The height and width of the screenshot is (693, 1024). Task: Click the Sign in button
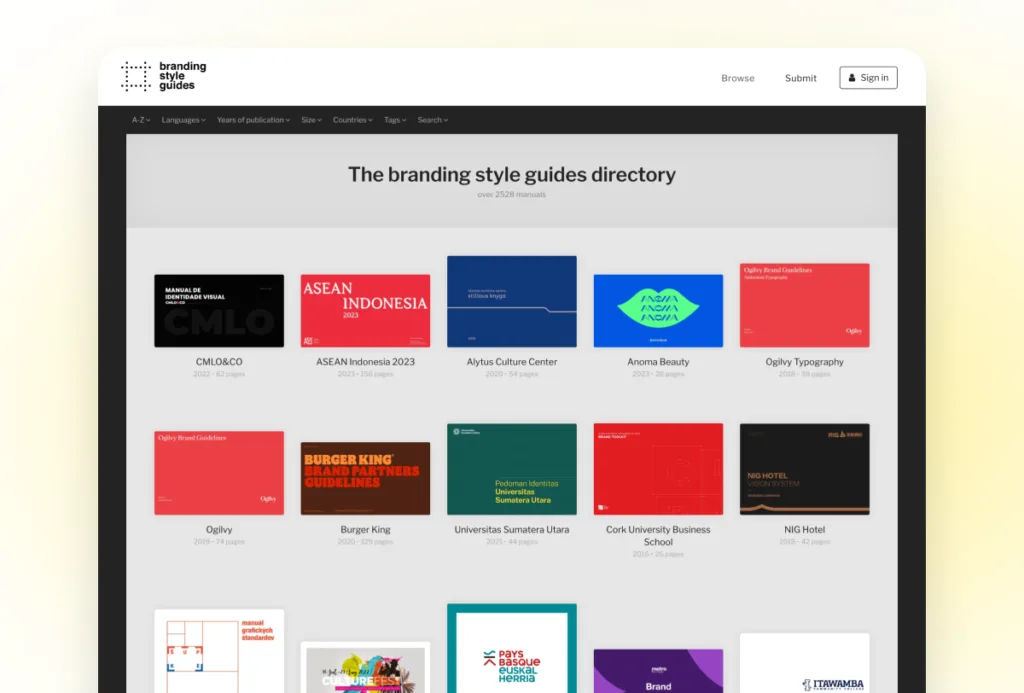pyautogui.click(x=869, y=78)
